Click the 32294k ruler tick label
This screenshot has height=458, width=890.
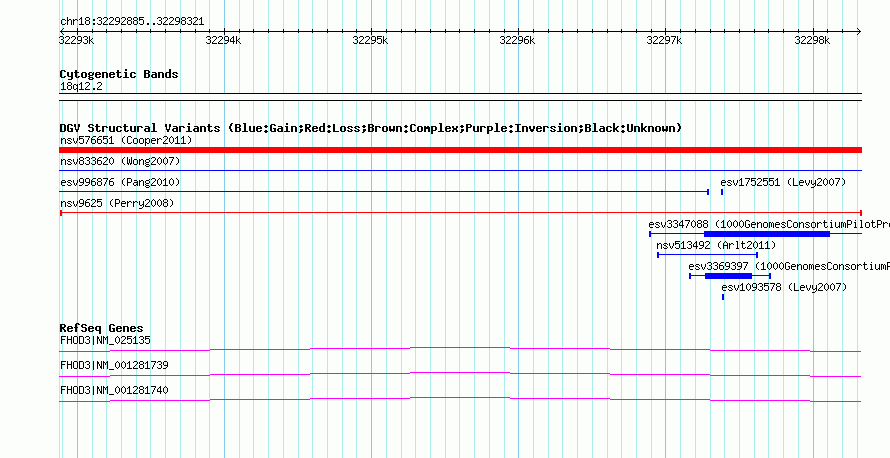223,40
